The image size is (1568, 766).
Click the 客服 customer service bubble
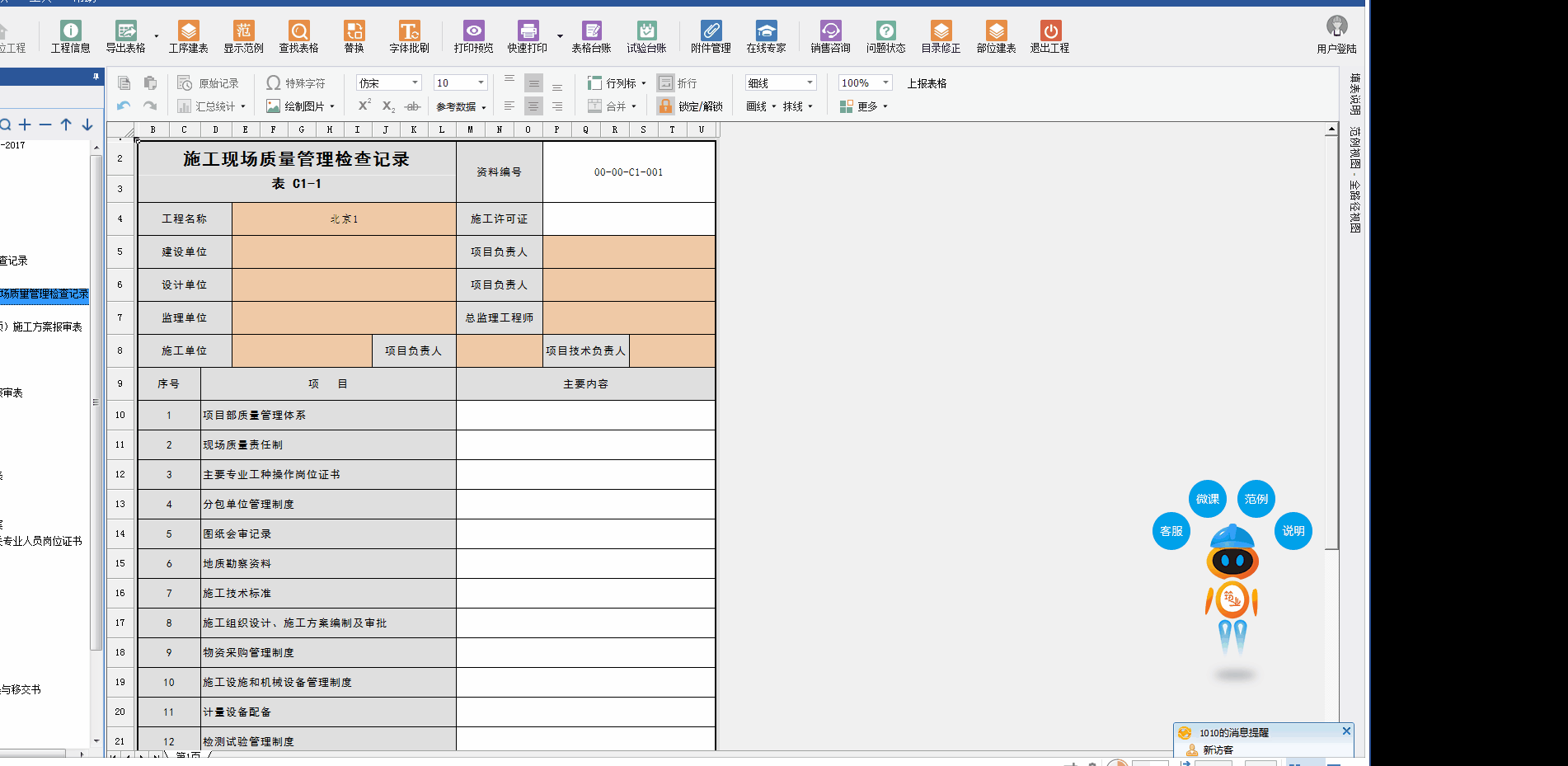click(x=1171, y=531)
